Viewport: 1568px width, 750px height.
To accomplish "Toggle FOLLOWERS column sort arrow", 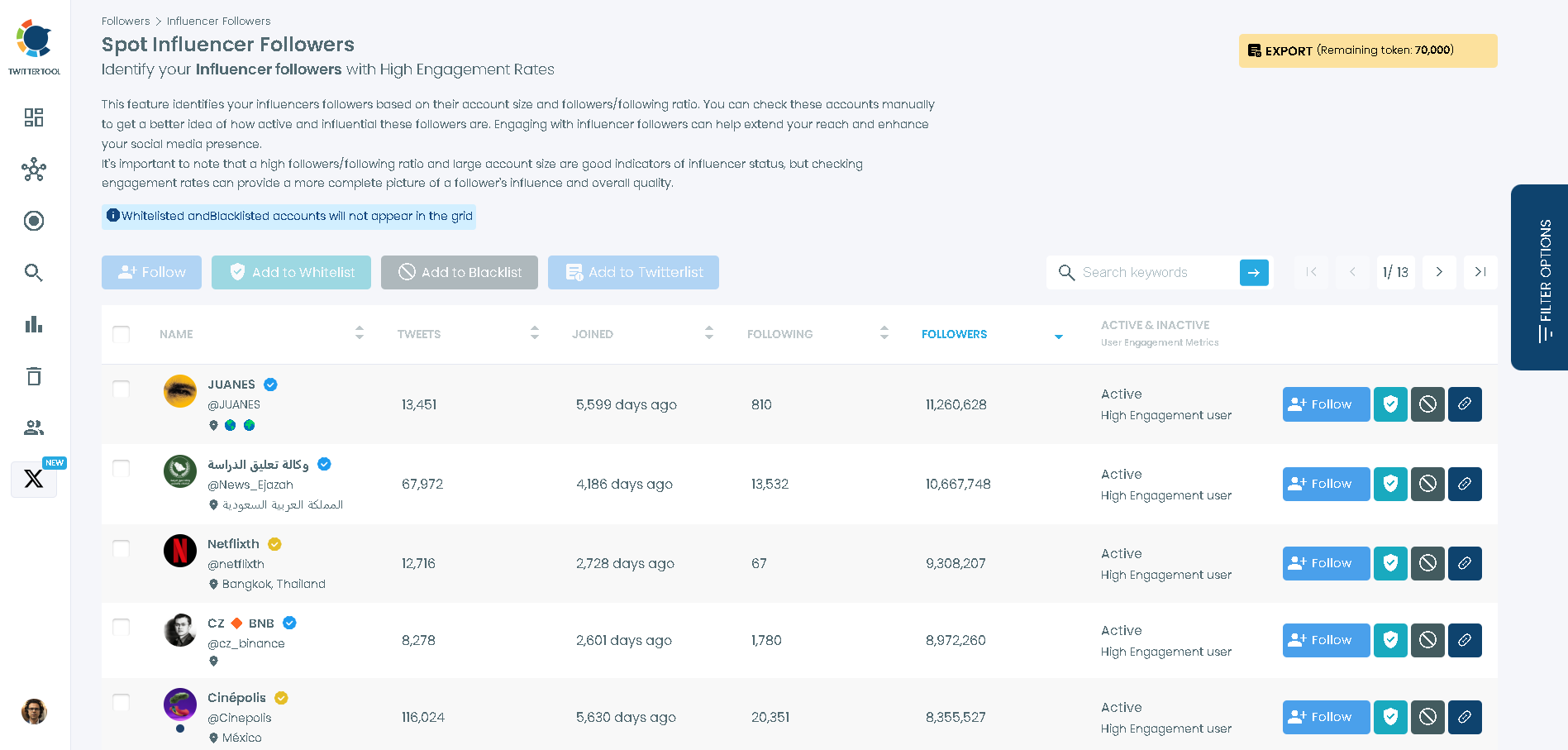I will click(1059, 337).
